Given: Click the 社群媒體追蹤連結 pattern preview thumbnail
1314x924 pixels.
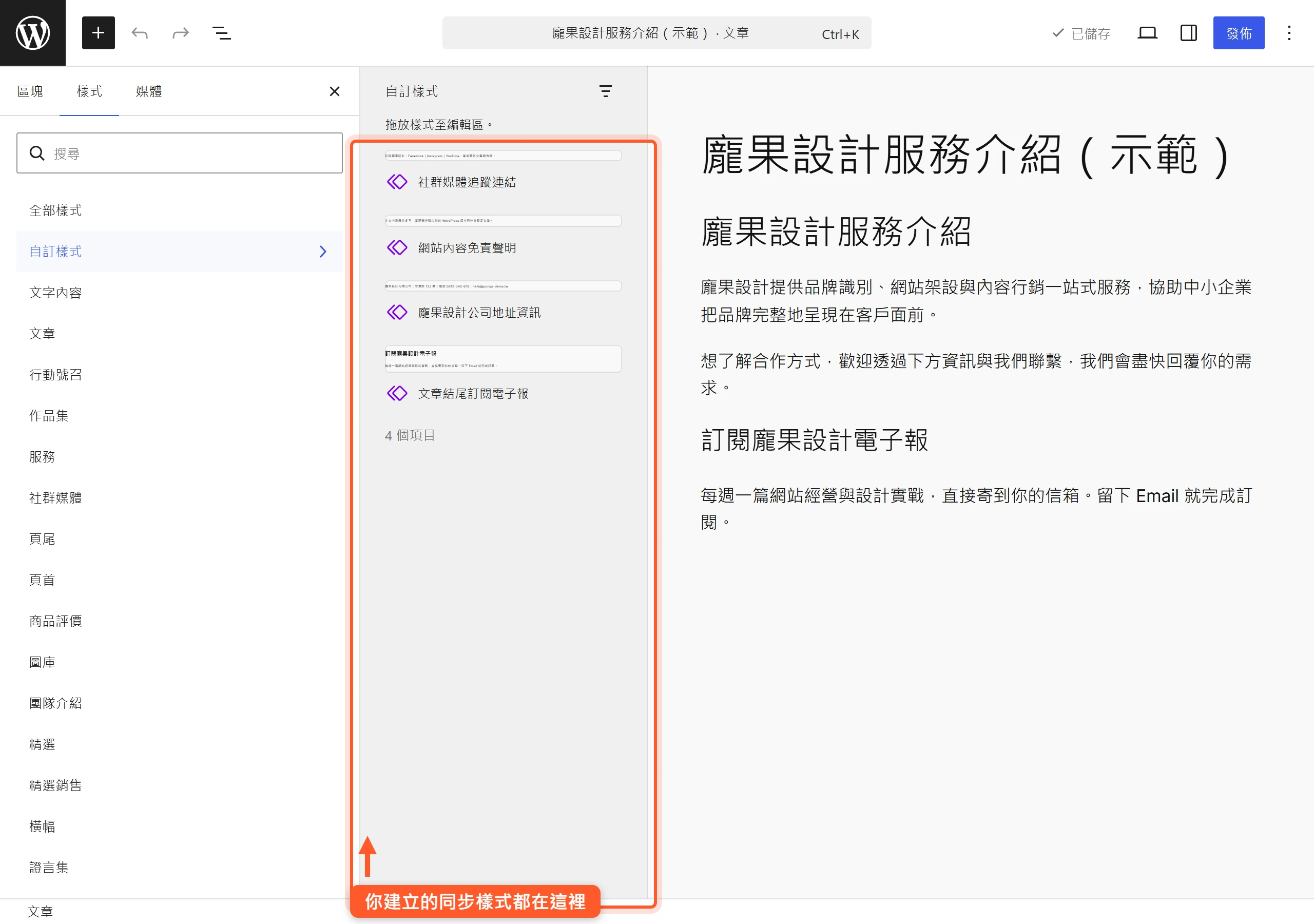Looking at the screenshot, I should 503,156.
